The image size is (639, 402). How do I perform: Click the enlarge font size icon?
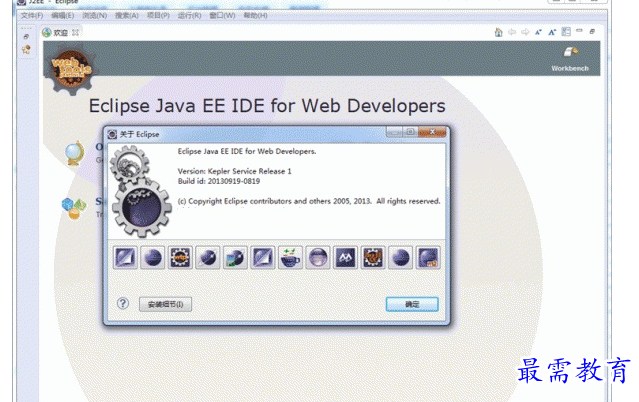coord(552,32)
